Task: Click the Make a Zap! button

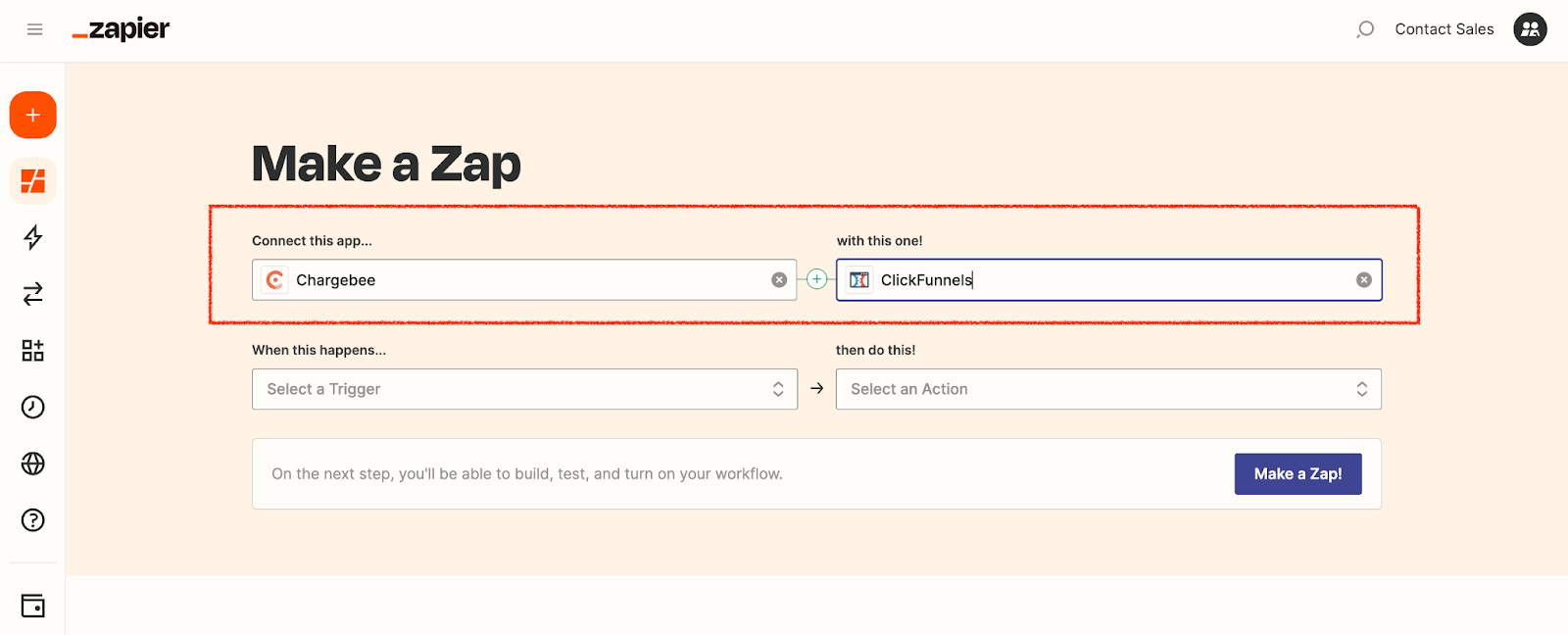Action: (1298, 474)
